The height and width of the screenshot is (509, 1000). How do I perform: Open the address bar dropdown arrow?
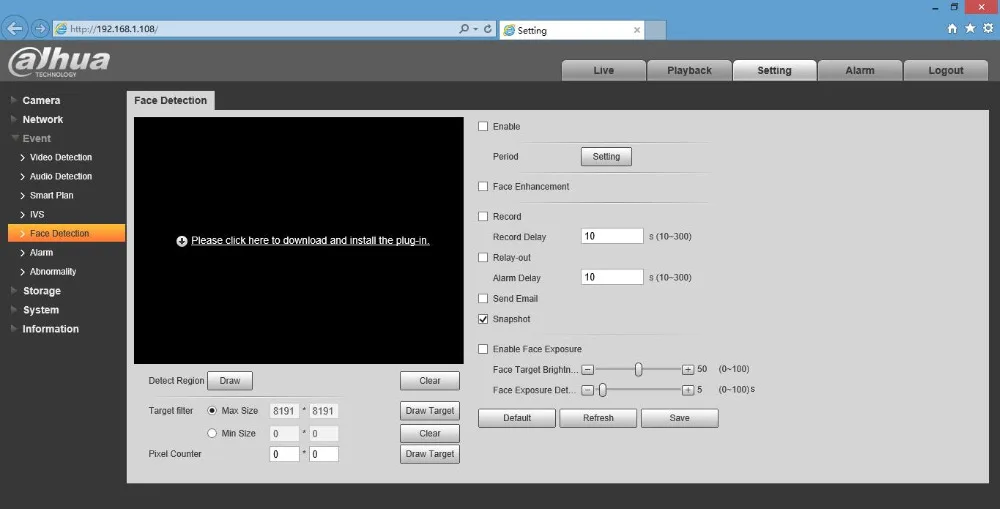point(476,29)
